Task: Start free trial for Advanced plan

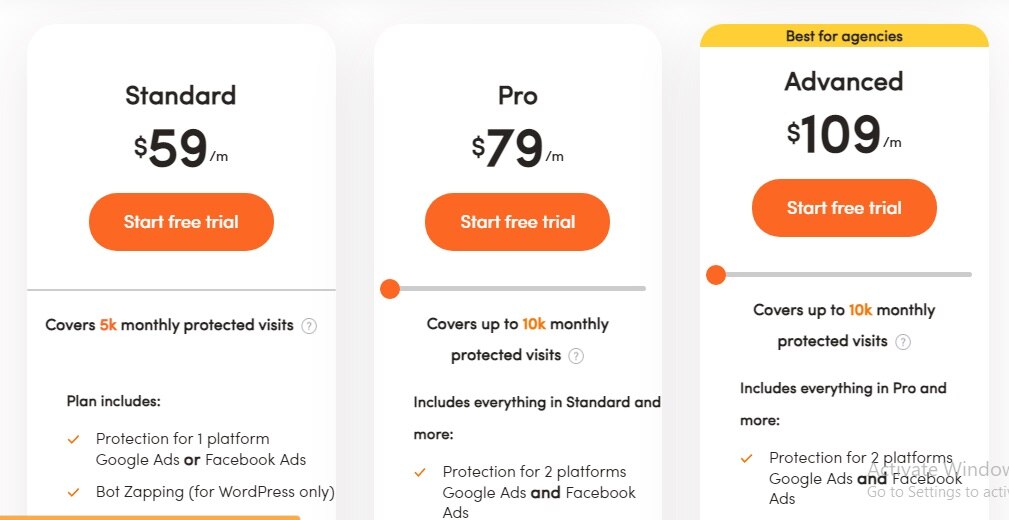Action: click(x=844, y=208)
